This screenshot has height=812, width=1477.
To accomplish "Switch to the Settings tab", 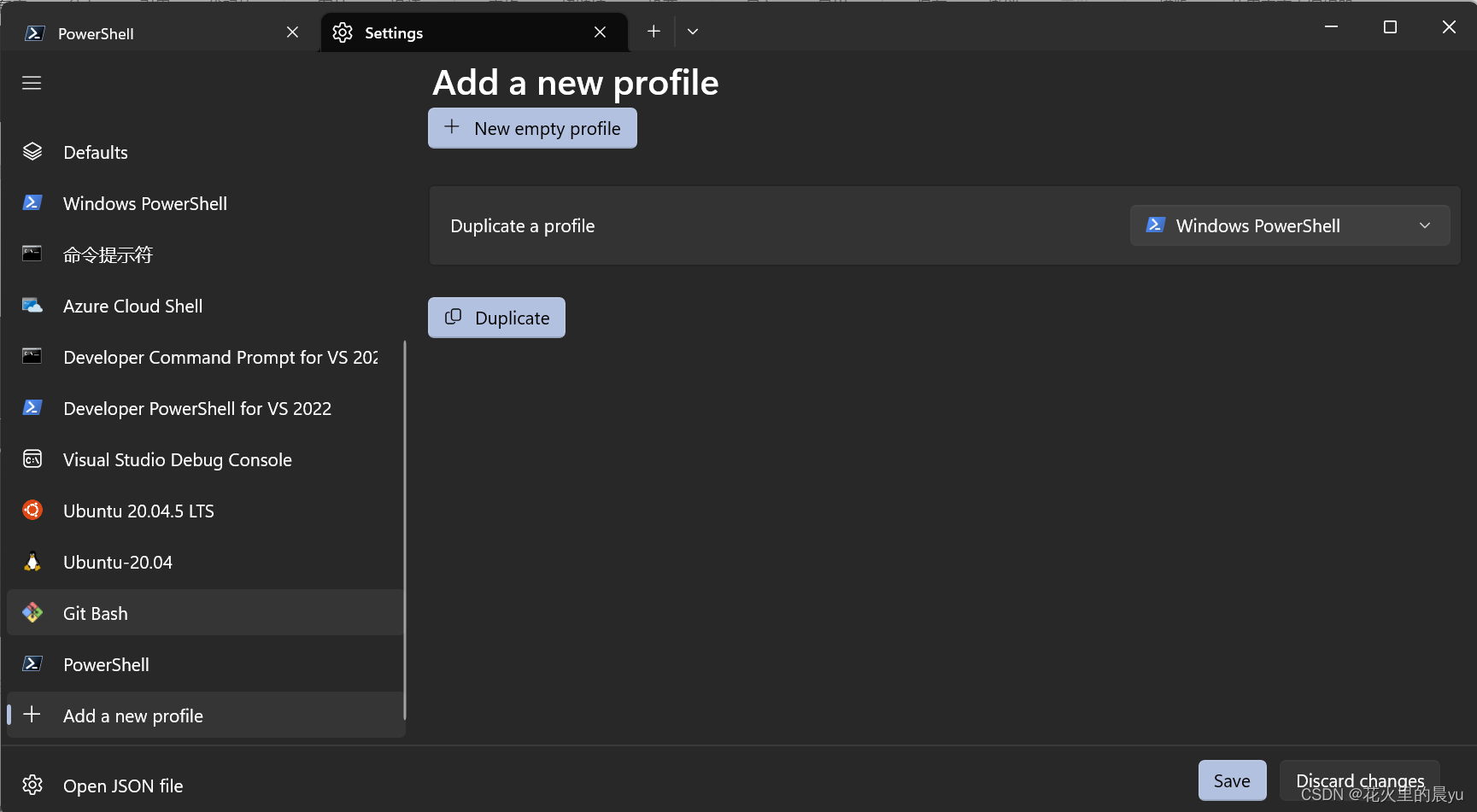I will 474,32.
